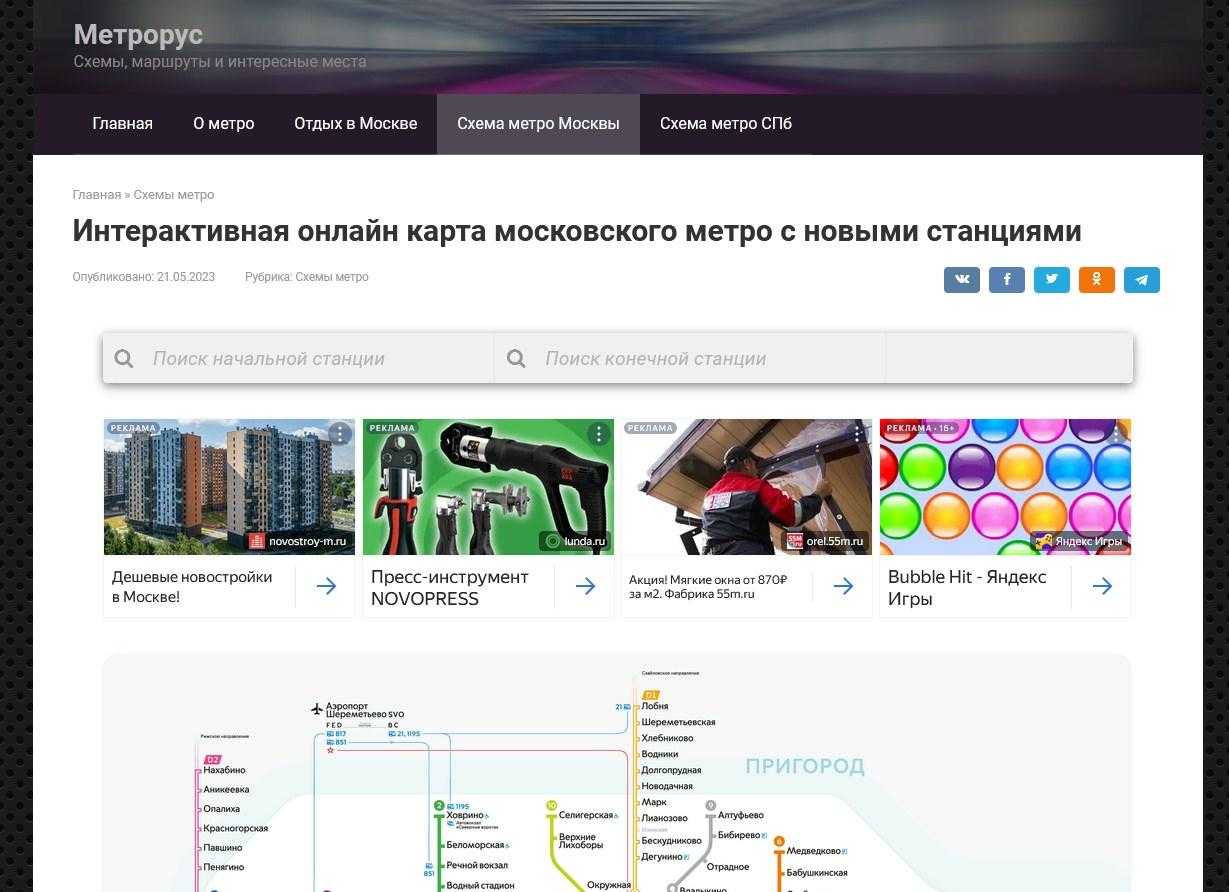Expand options on the Bubble Hit ad
This screenshot has width=1229, height=892.
point(1116,434)
